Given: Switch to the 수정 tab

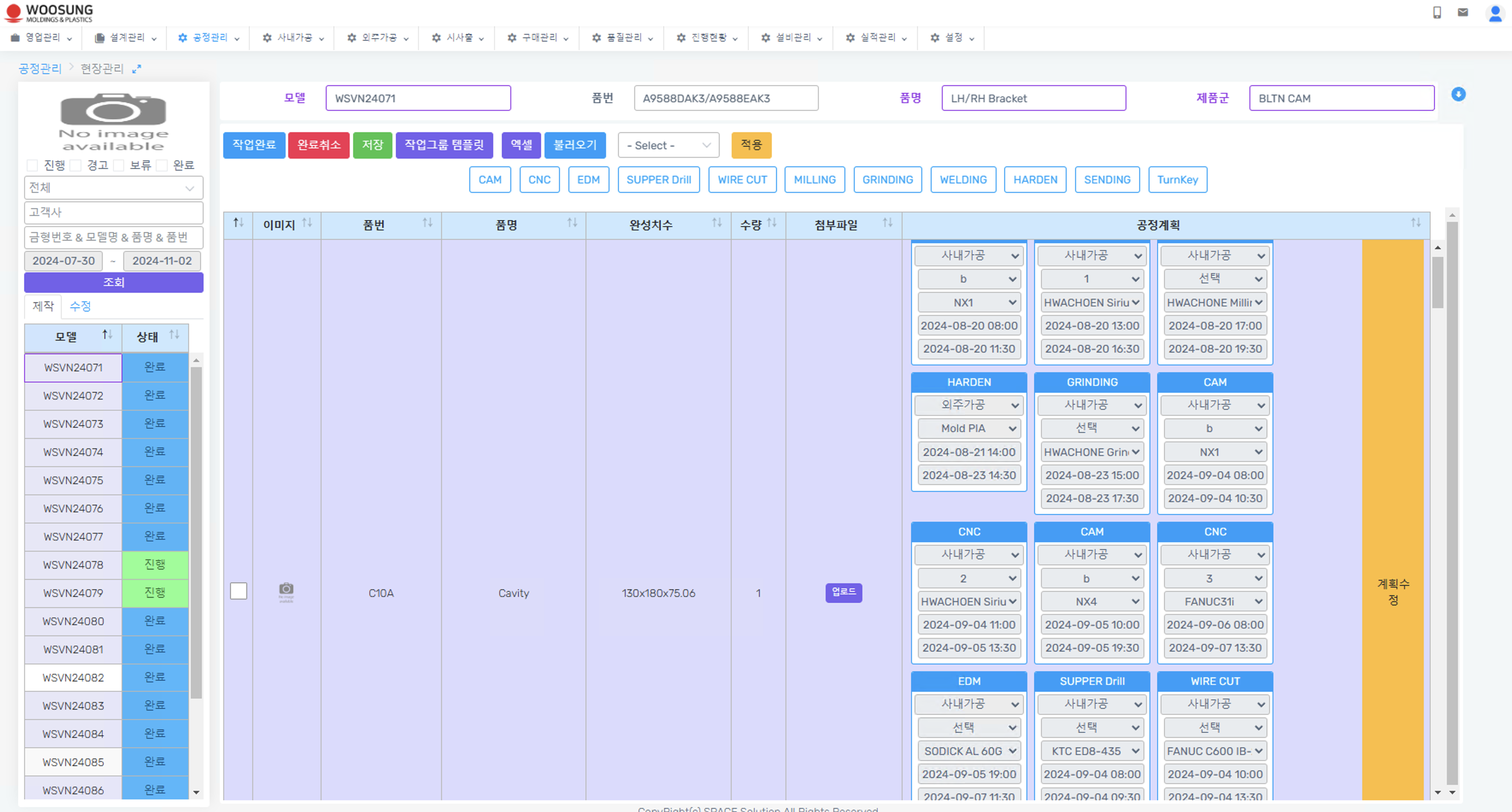Looking at the screenshot, I should click(x=80, y=306).
